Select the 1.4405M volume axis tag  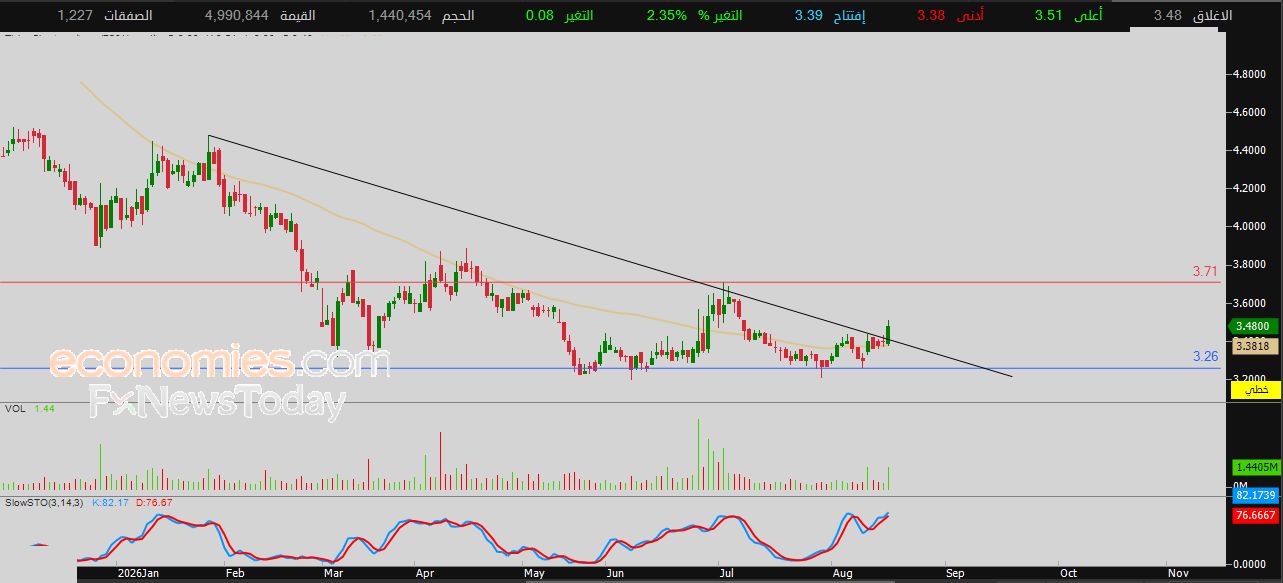point(1255,467)
